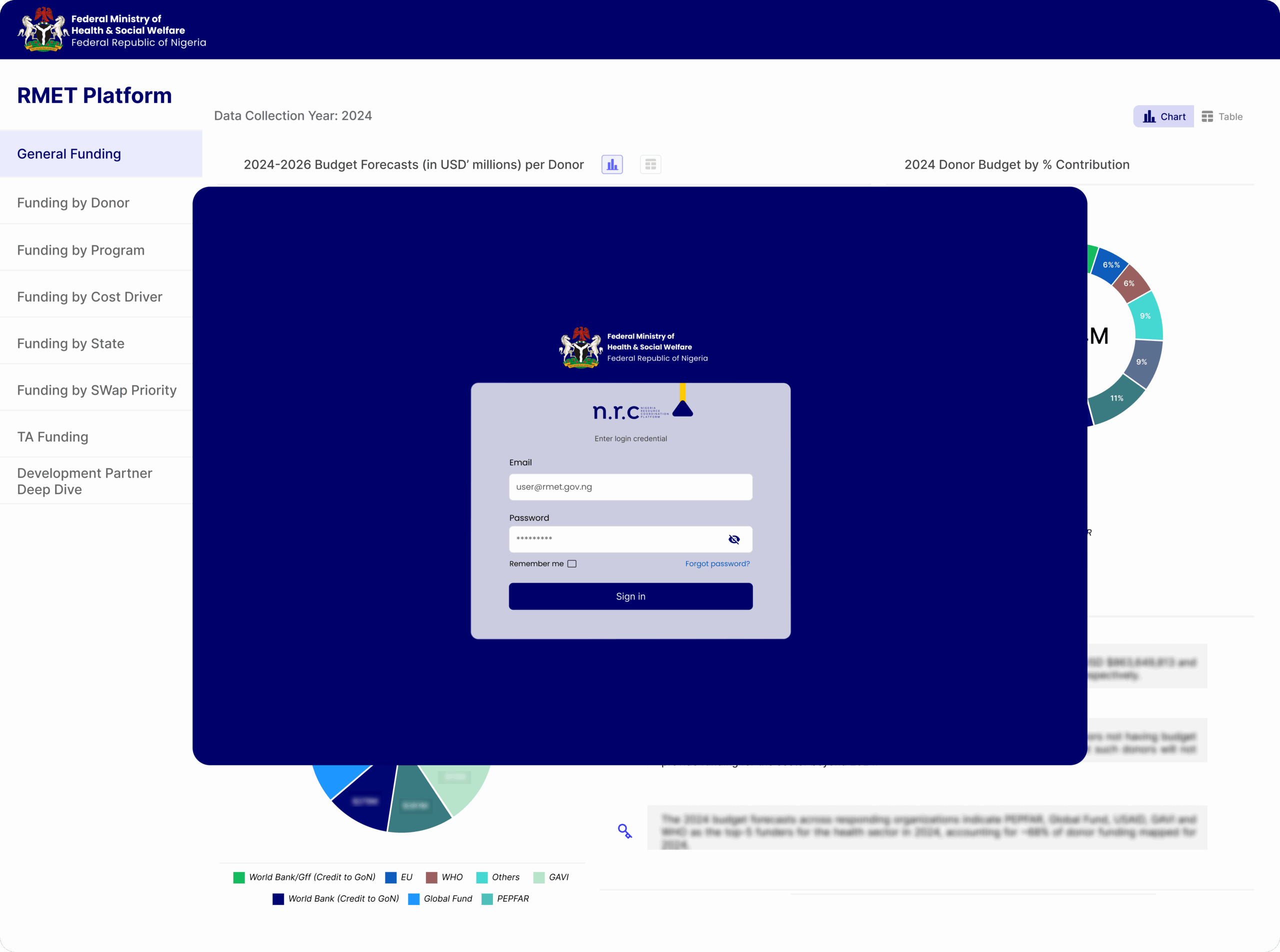
Task: Switch to Table view at top right
Action: 1222,117
